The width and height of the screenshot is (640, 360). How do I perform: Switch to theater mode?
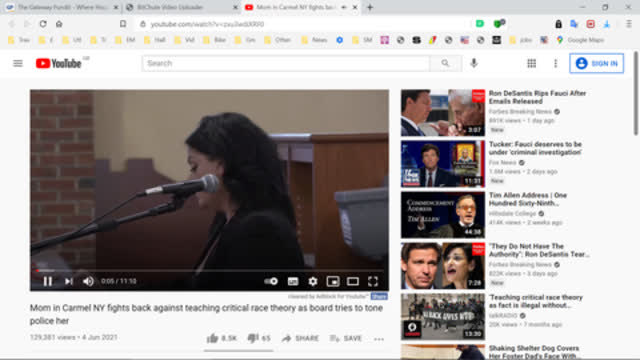click(353, 281)
